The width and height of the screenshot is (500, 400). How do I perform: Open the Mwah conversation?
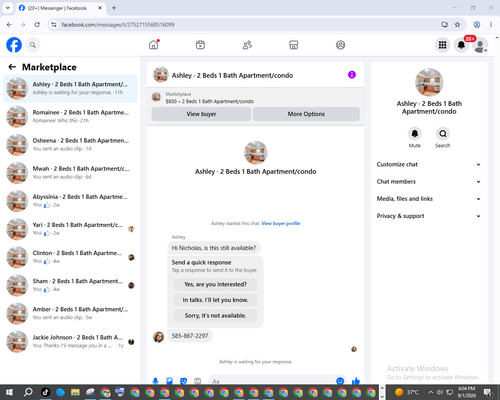[x=70, y=173]
